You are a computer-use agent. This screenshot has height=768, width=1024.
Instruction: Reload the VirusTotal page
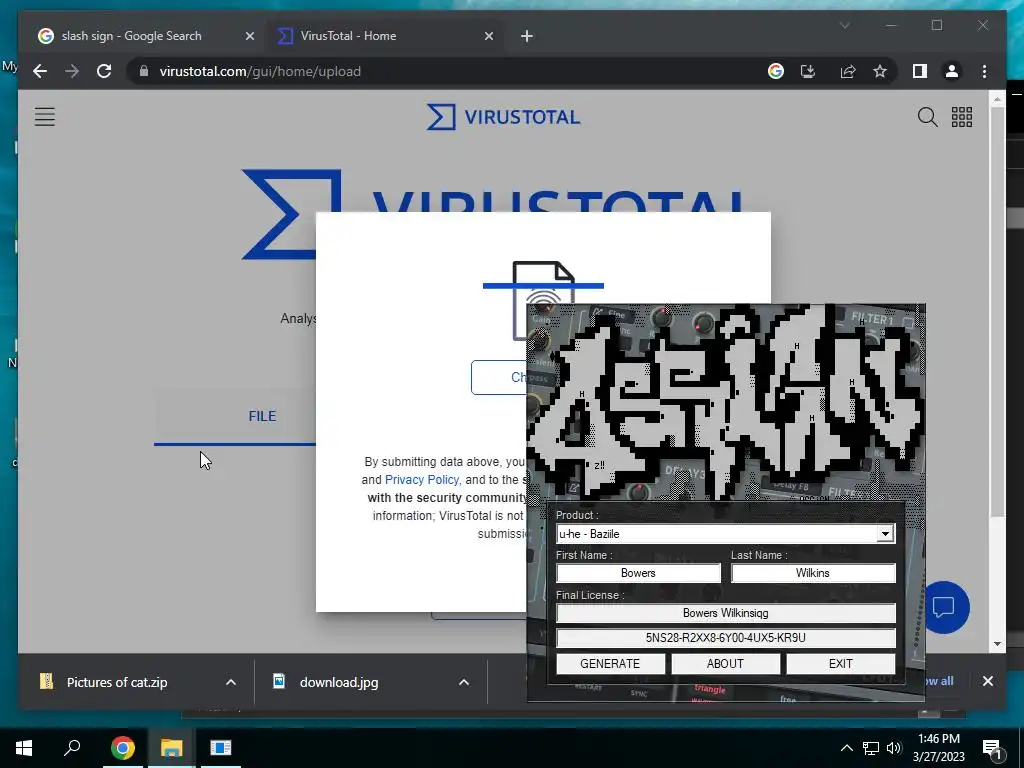(104, 71)
